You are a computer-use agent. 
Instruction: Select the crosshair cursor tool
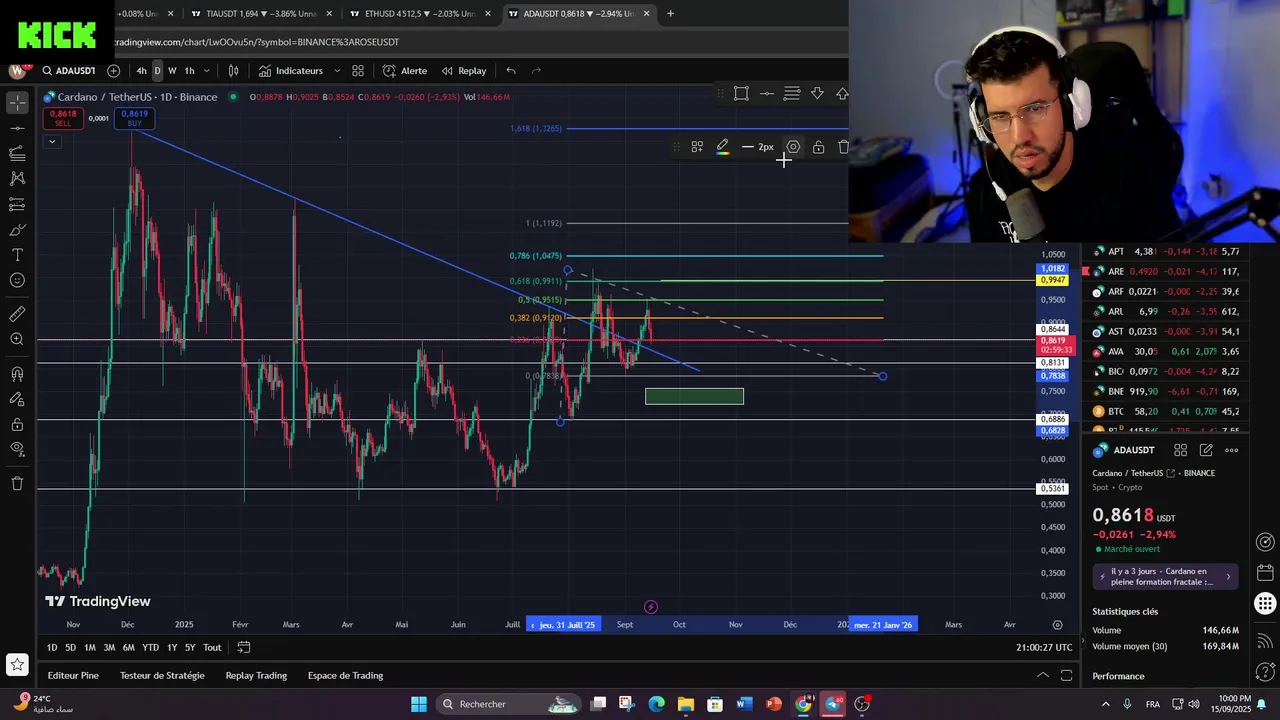[x=17, y=103]
